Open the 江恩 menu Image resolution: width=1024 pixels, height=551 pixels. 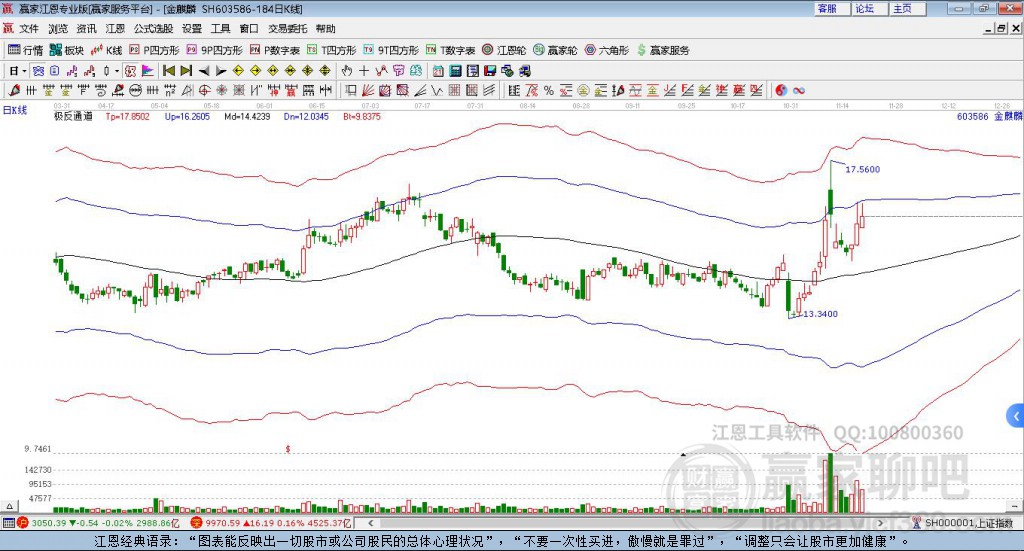coord(115,29)
